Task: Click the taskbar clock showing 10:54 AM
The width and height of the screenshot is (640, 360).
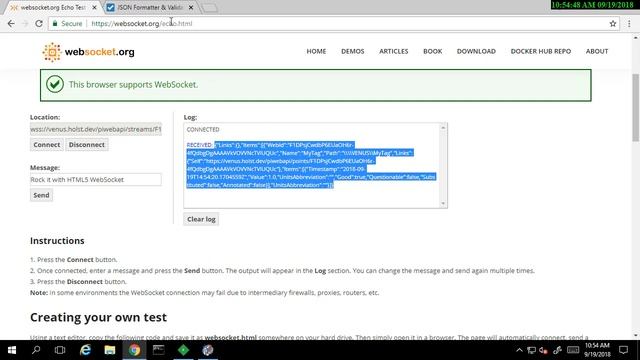Action: pyautogui.click(x=598, y=350)
